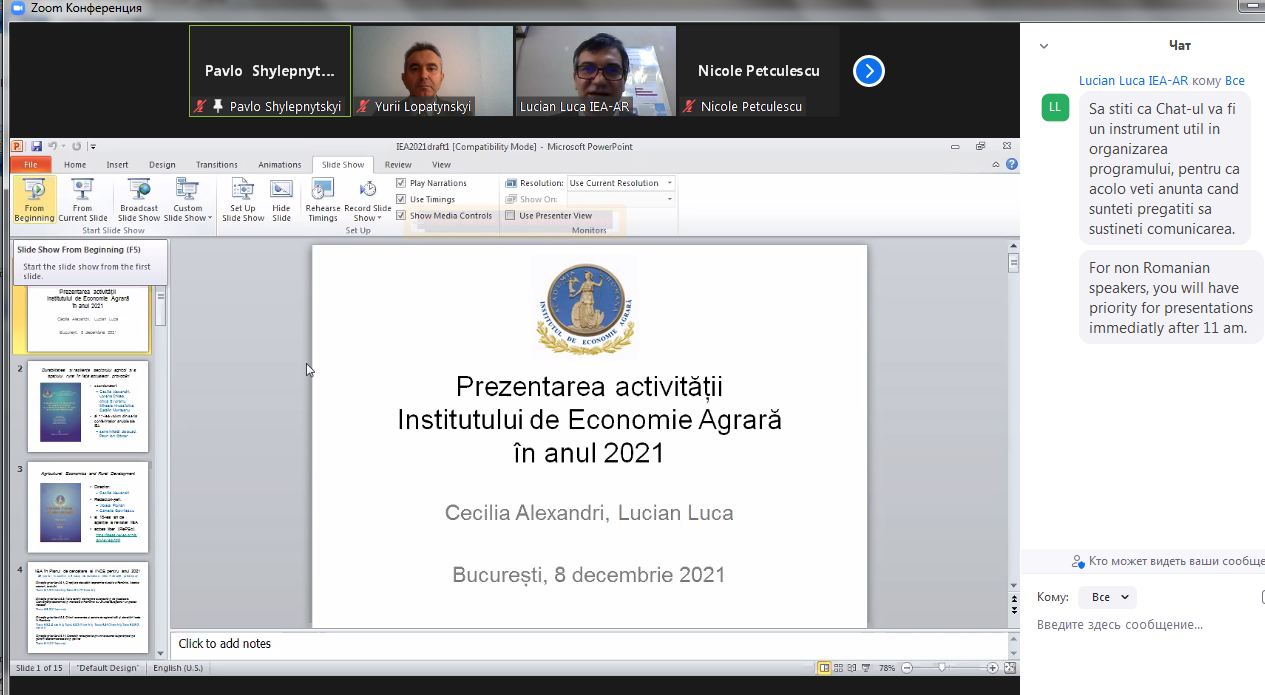Click the Zoom logo in window title

tap(16, 8)
